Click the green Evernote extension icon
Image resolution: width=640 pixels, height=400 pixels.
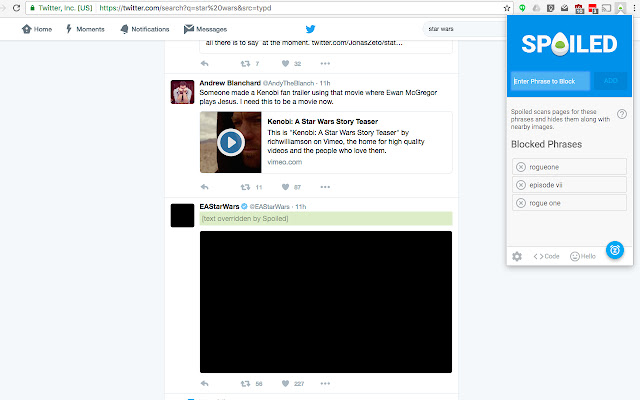pos(522,8)
